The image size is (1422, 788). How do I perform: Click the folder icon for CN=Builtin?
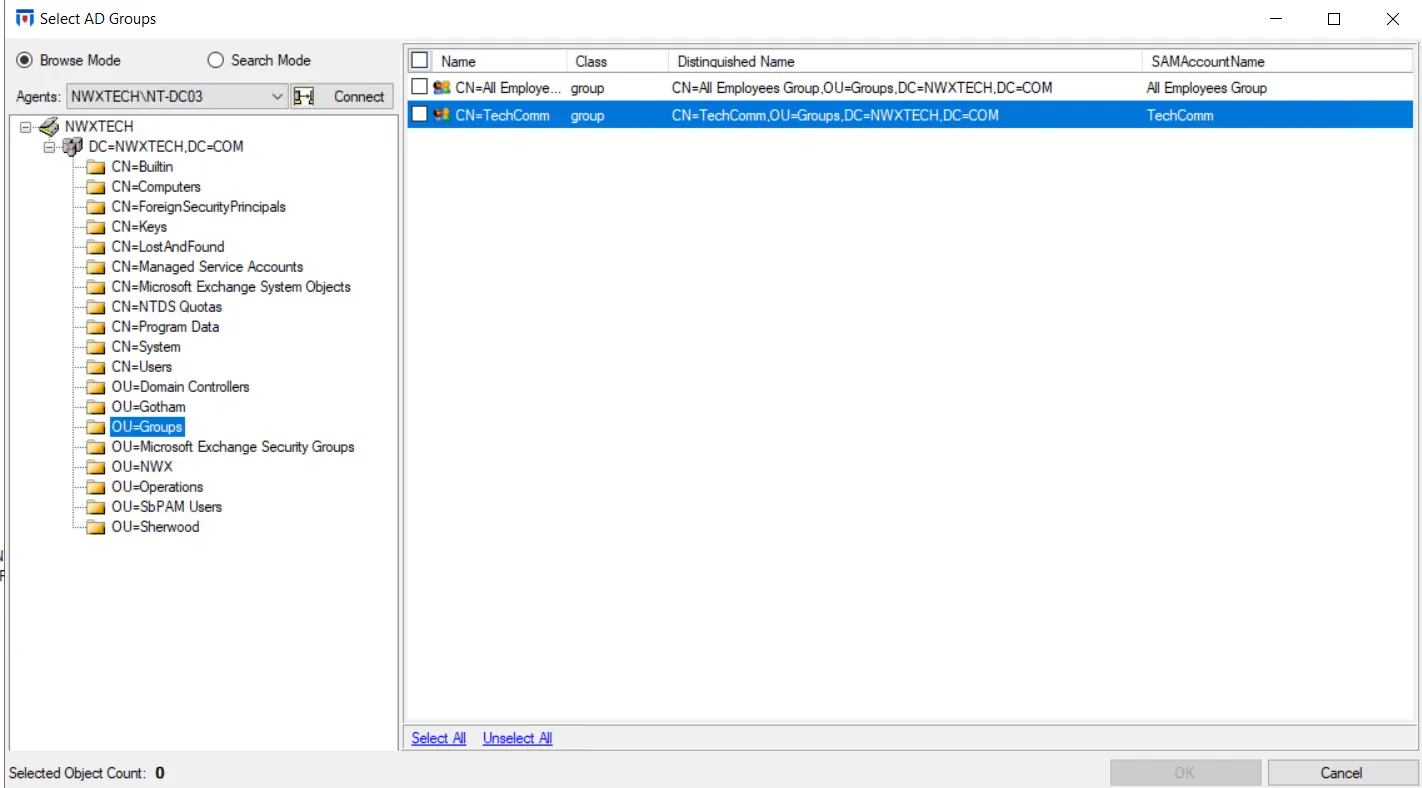click(x=96, y=167)
